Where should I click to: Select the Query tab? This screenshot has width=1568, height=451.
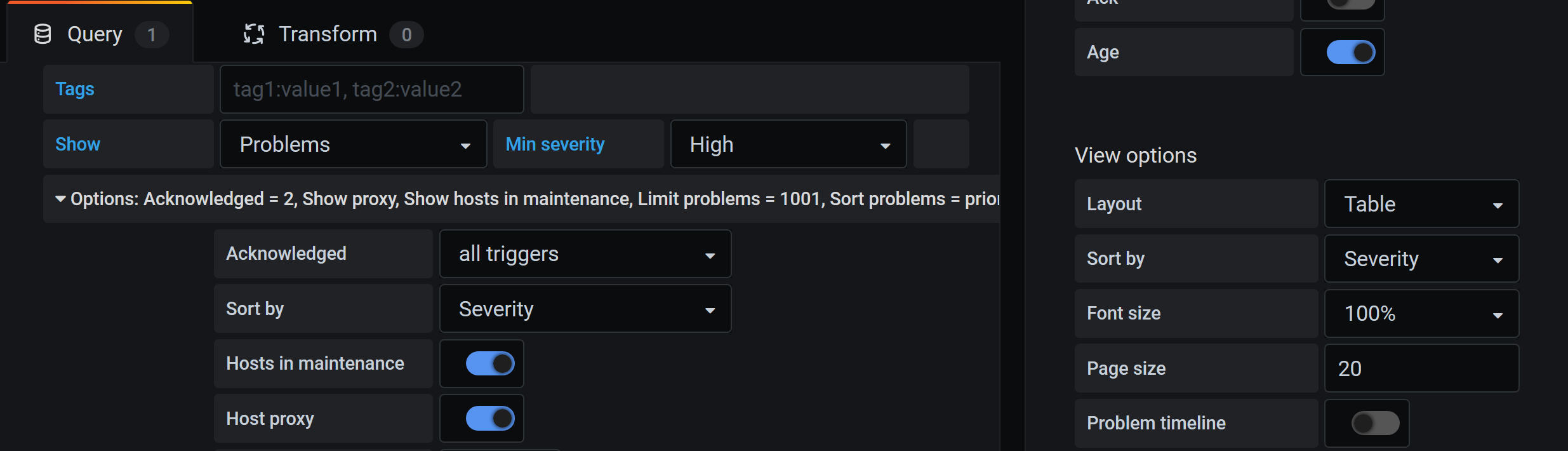coord(94,34)
